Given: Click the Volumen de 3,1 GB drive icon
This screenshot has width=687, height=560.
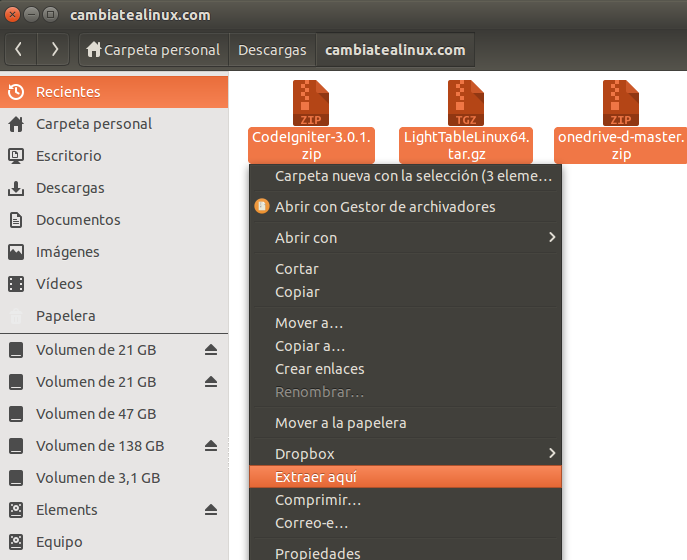Looking at the screenshot, I should (16, 478).
